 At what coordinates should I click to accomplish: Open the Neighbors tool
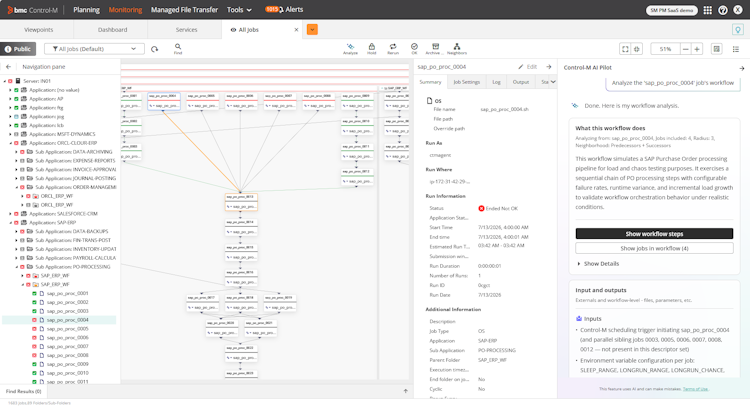(457, 48)
